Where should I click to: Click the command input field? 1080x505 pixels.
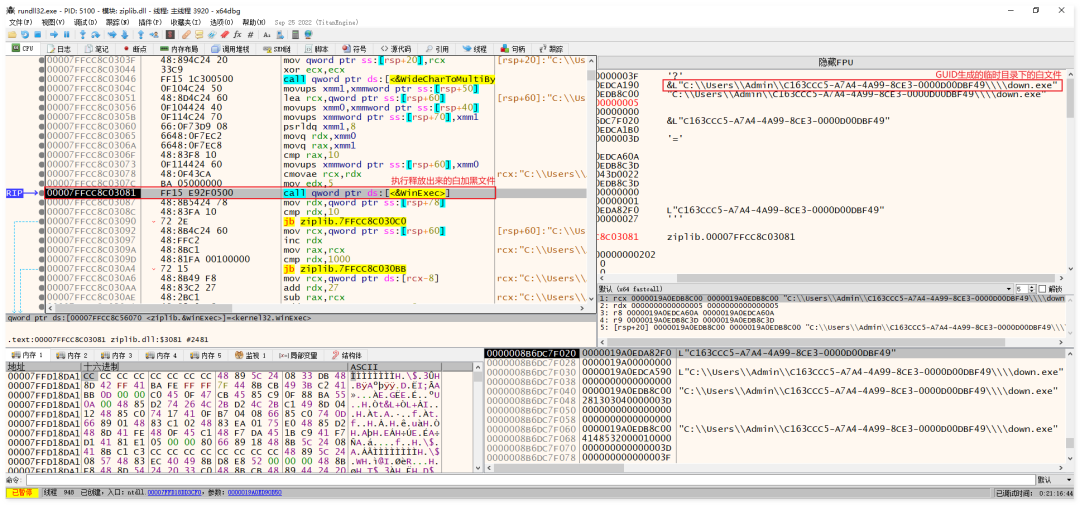(x=530, y=480)
